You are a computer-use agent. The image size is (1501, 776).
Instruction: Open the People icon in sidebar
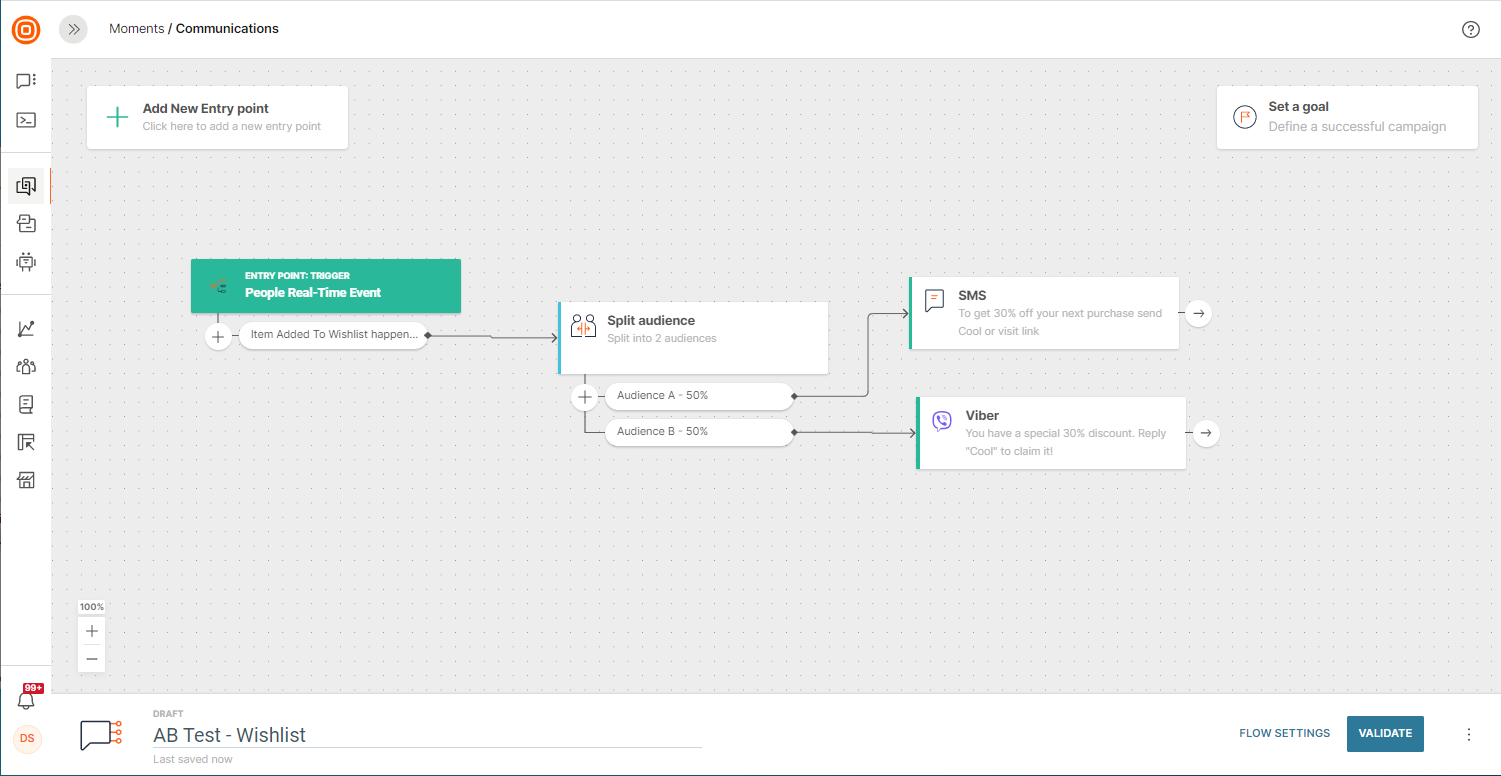click(x=26, y=366)
